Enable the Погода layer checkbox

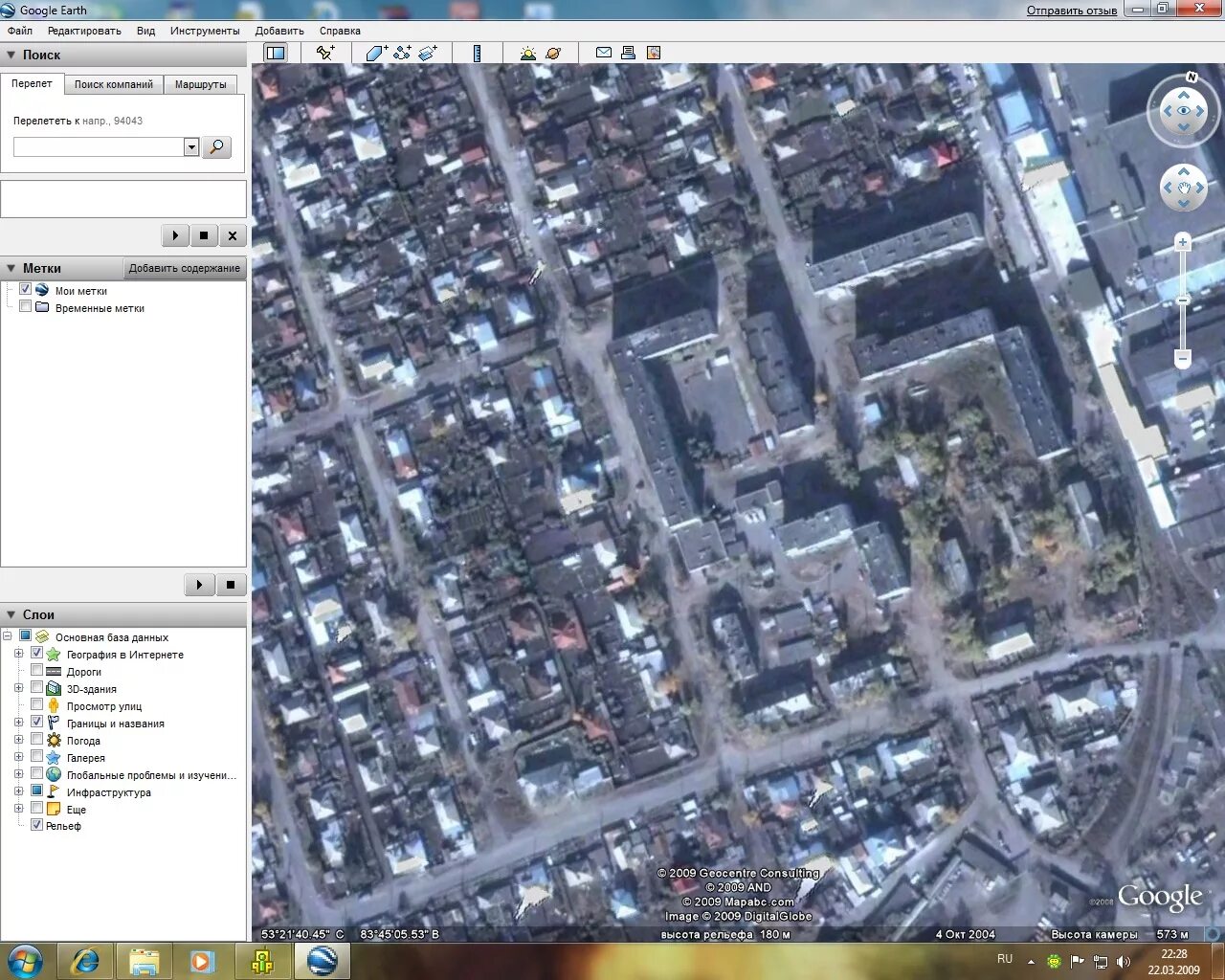tap(37, 741)
